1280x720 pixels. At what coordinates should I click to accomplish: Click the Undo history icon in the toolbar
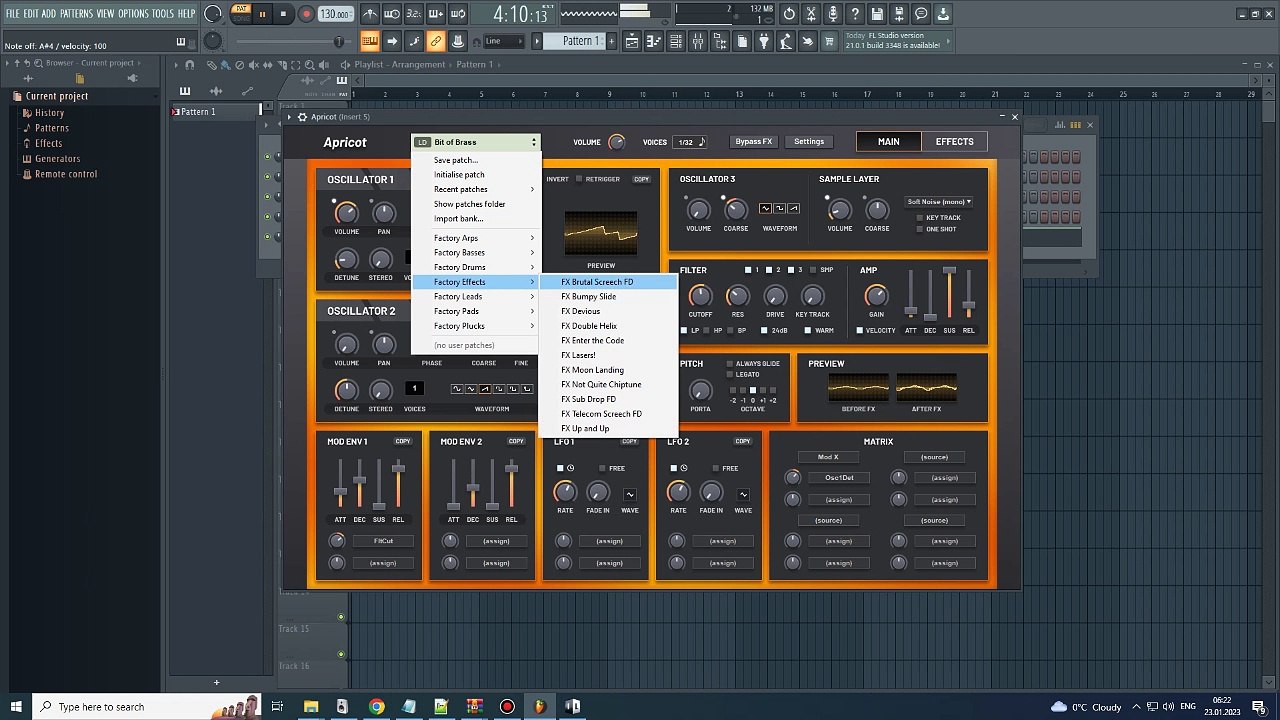pos(789,14)
